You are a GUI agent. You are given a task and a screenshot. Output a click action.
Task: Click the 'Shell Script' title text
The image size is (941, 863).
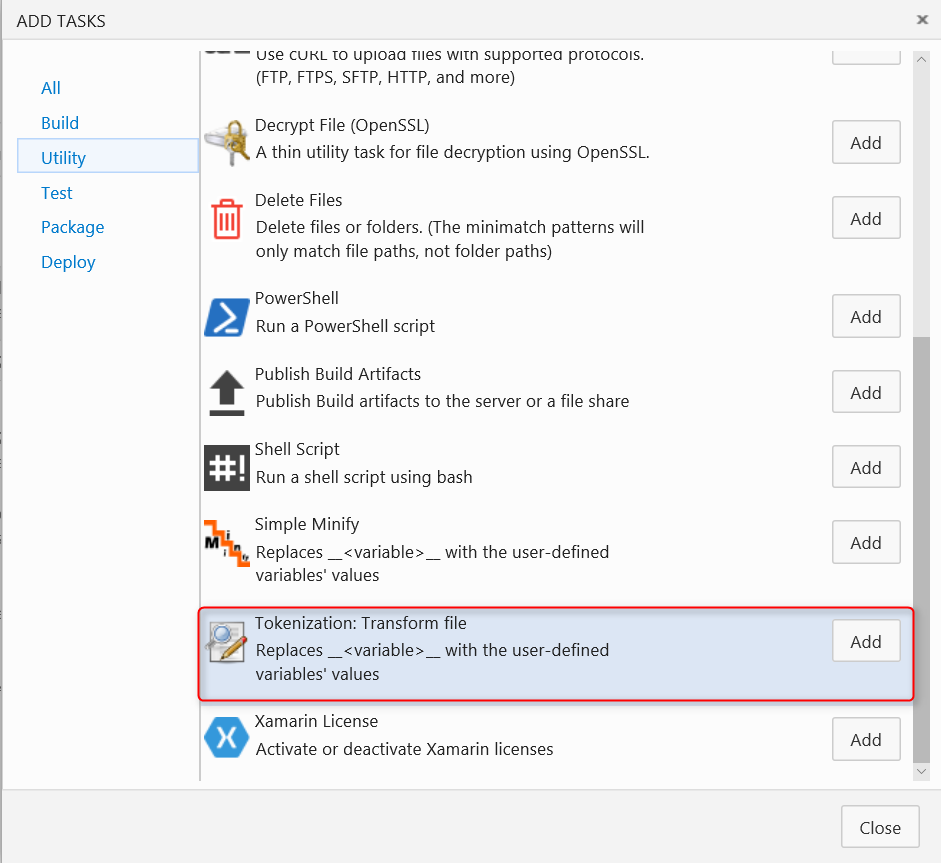(297, 450)
